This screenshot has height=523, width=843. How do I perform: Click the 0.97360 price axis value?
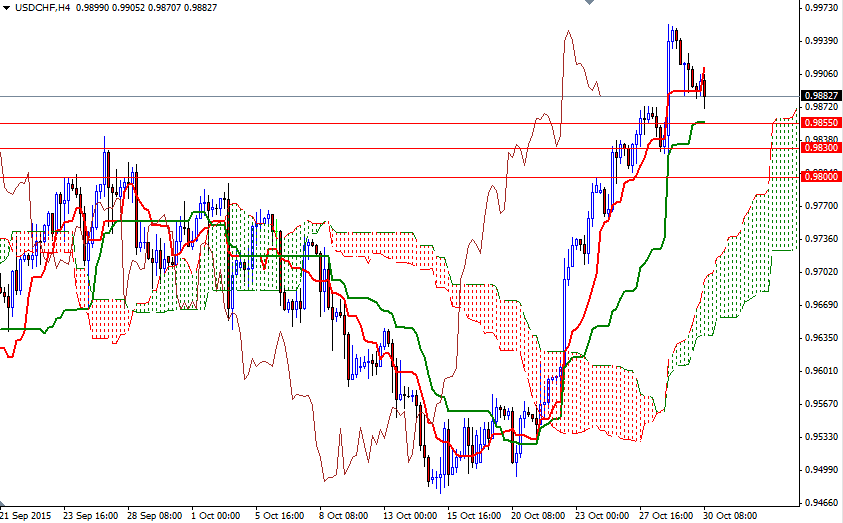(x=821, y=239)
